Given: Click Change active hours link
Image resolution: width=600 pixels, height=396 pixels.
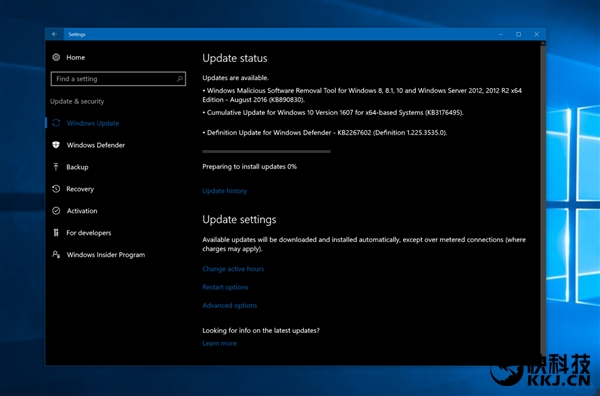Looking at the screenshot, I should (233, 269).
